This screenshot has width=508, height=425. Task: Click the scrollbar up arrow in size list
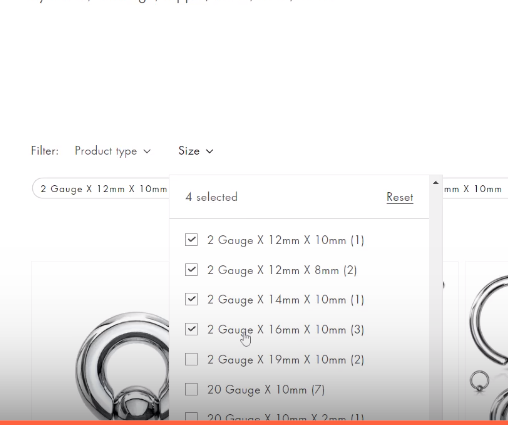point(435,183)
